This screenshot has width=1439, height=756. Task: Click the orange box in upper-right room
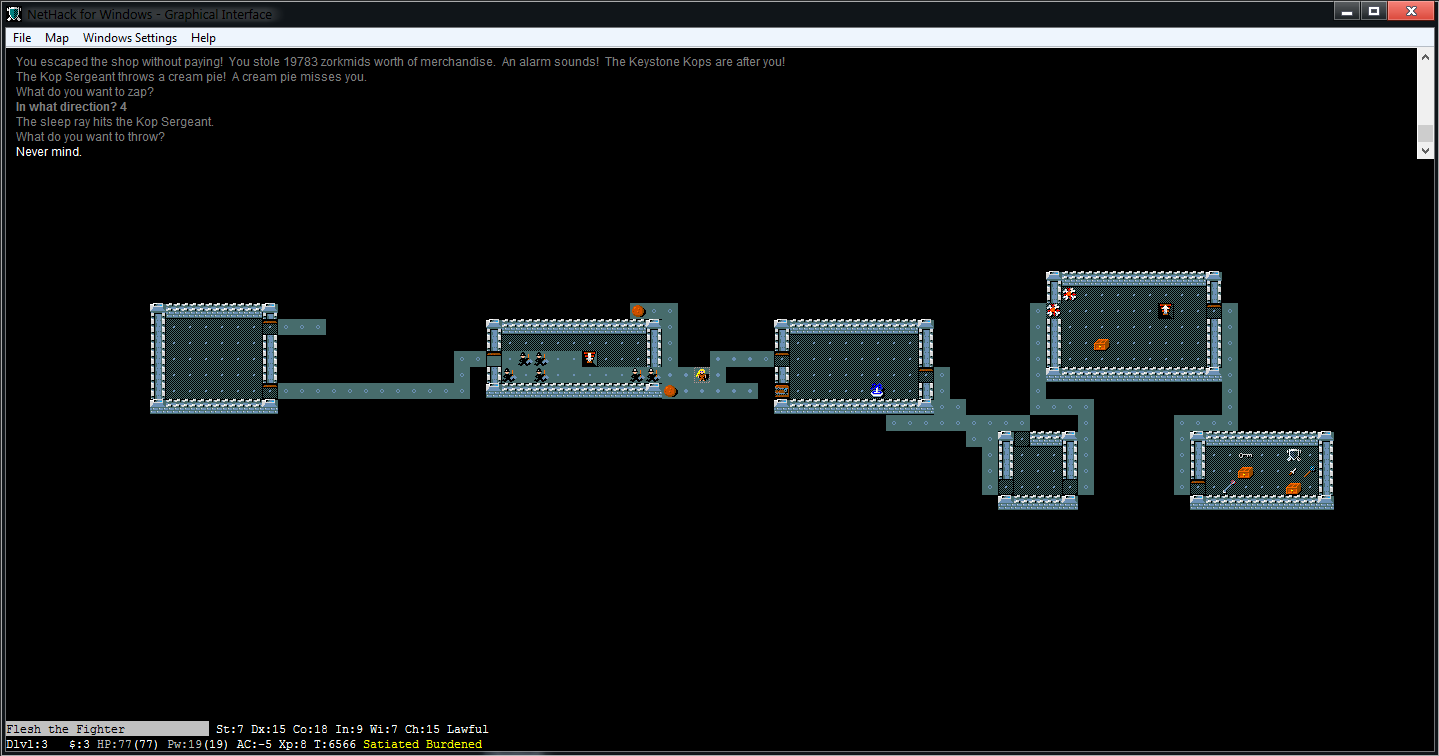(1102, 343)
